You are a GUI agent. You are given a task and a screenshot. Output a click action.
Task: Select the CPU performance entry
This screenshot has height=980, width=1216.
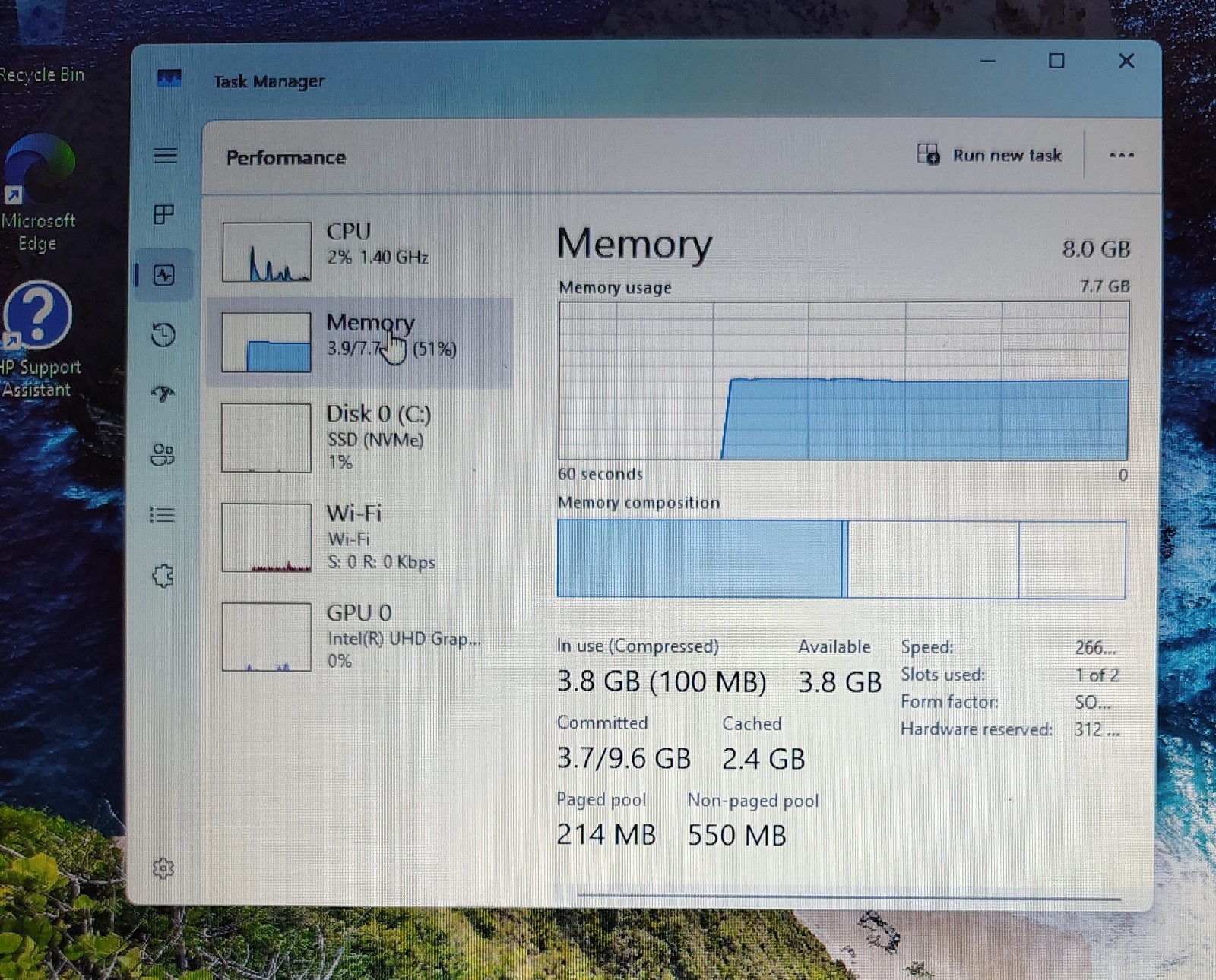pyautogui.click(x=359, y=251)
